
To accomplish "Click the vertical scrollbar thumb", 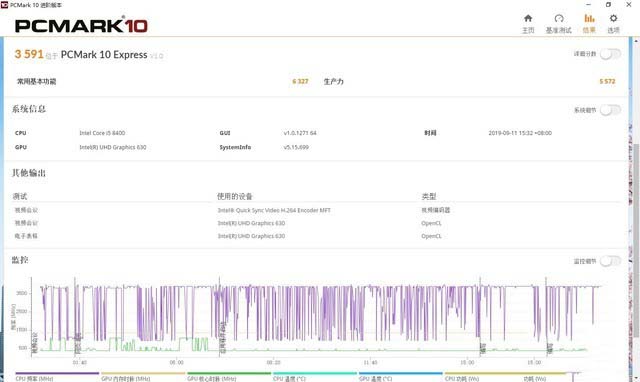I will click(636, 240).
